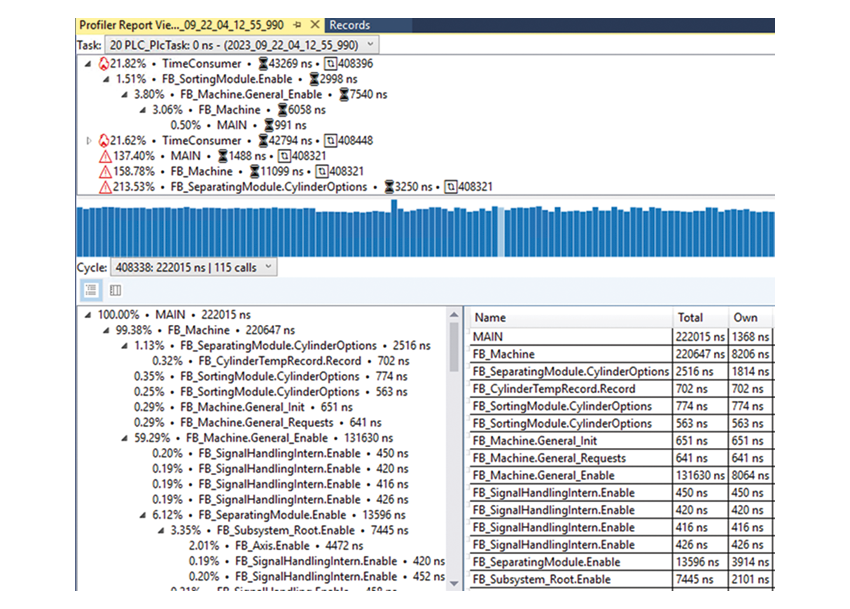Click the warning triangle at 158.78% FB_Machine

pyautogui.click(x=105, y=172)
